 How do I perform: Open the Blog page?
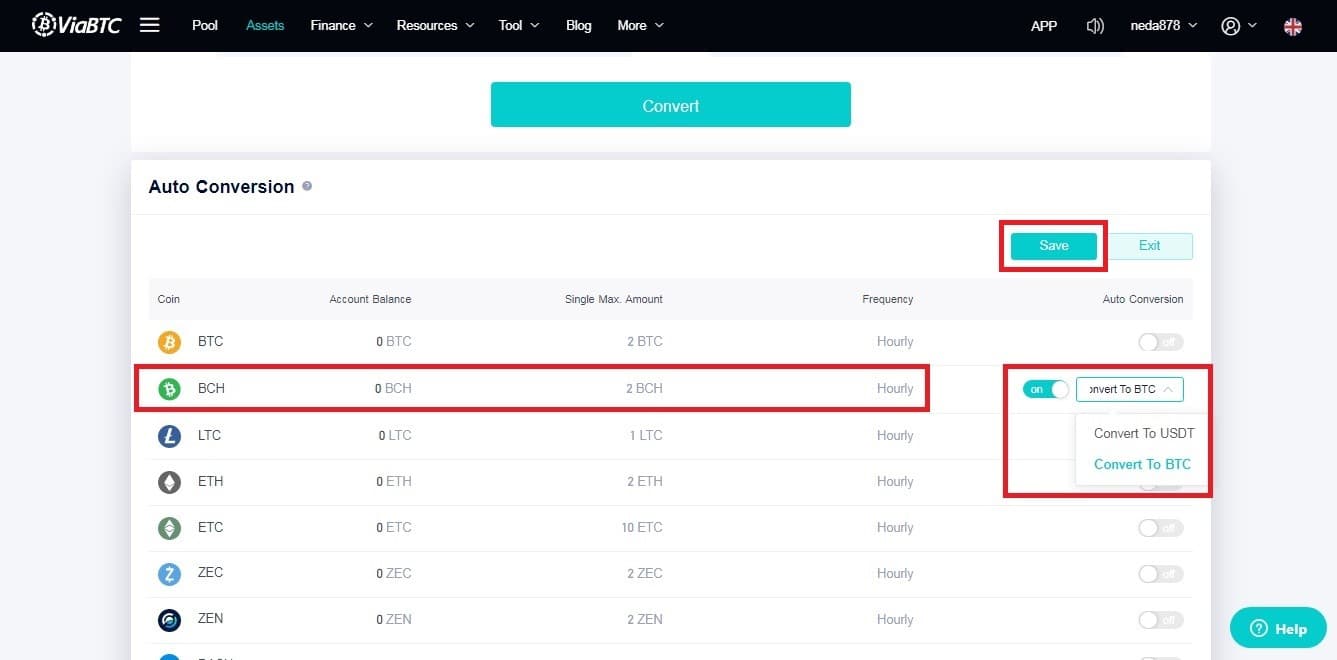pos(578,25)
